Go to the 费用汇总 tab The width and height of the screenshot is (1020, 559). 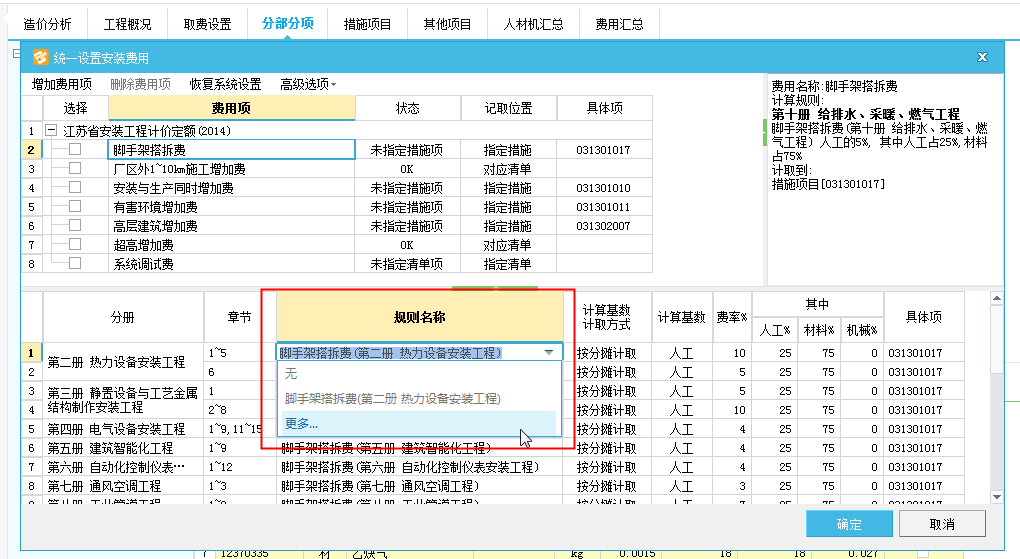[619, 24]
